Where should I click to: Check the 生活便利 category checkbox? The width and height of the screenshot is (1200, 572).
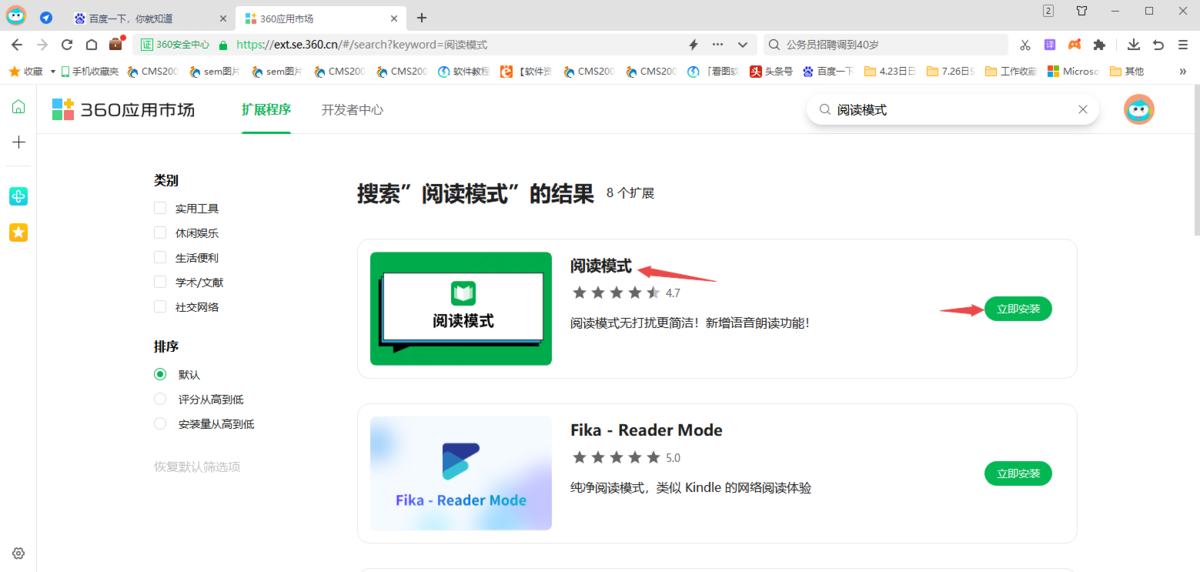point(160,258)
